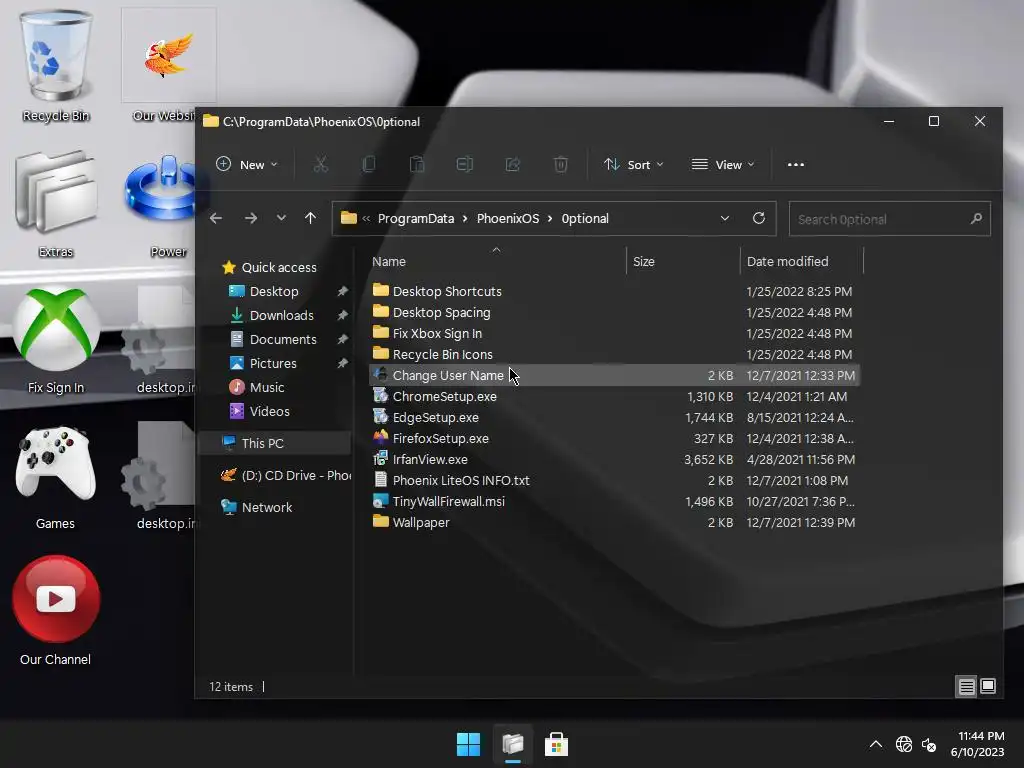This screenshot has width=1024, height=768.
Task: Expand the recent locations chevron
Action: pos(281,218)
